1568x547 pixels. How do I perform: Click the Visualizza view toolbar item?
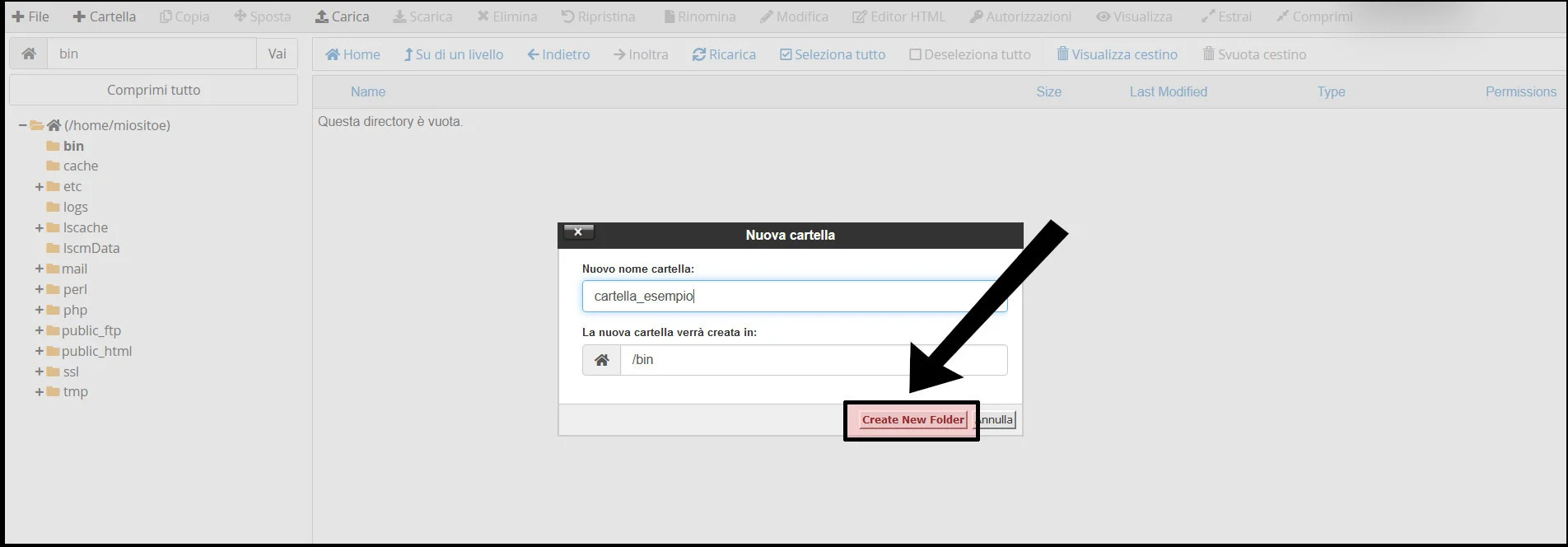pyautogui.click(x=1135, y=16)
